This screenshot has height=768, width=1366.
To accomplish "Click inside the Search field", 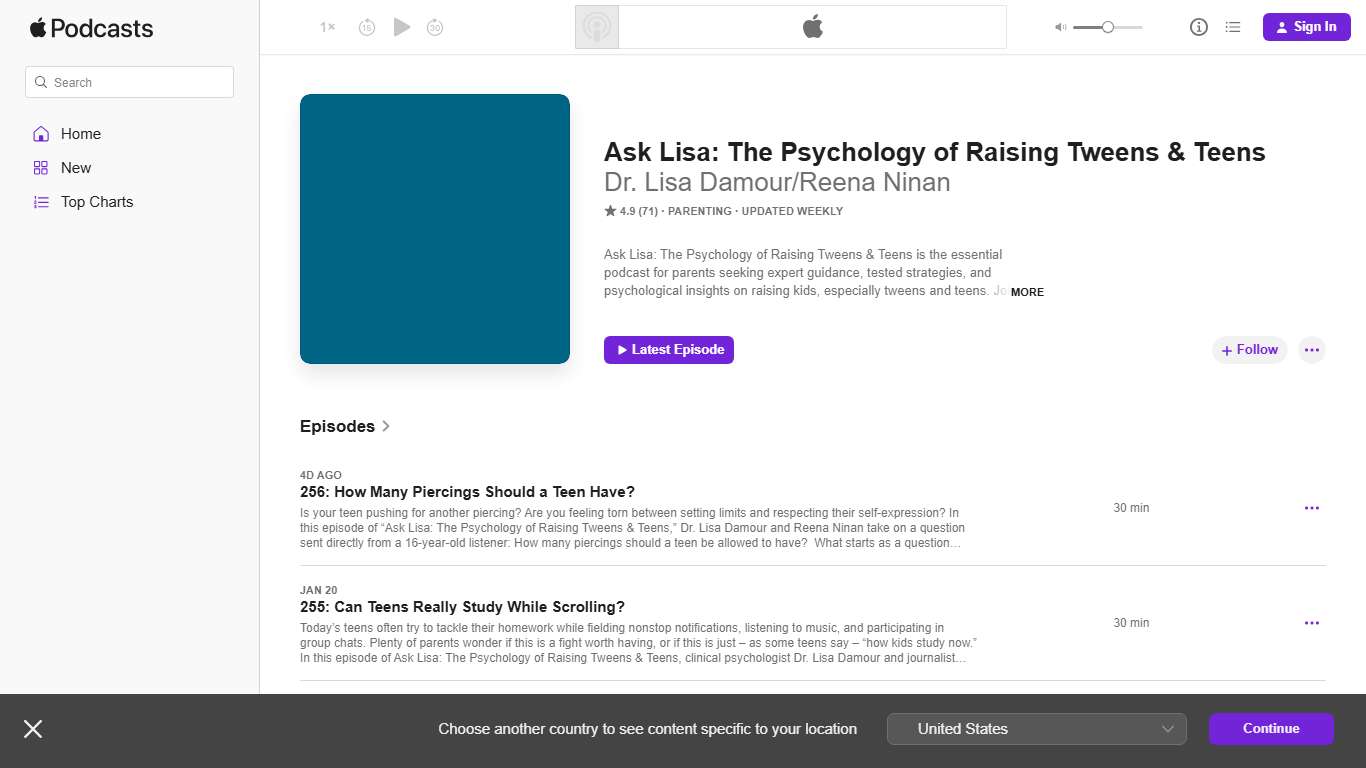I will 129,81.
